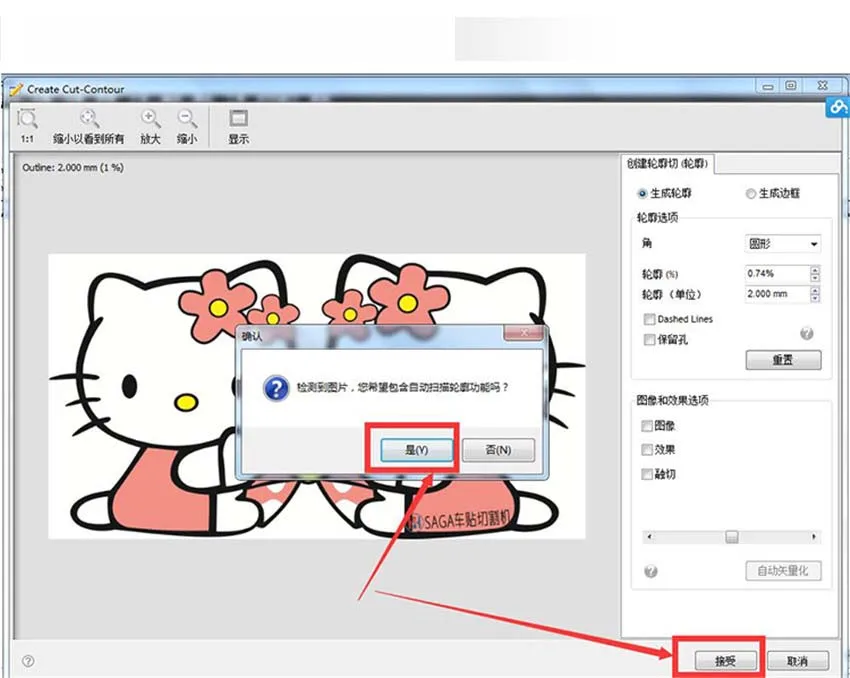Click the zoom in (放大) magnifier
Viewport: 850px width, 678px height.
pos(150,118)
